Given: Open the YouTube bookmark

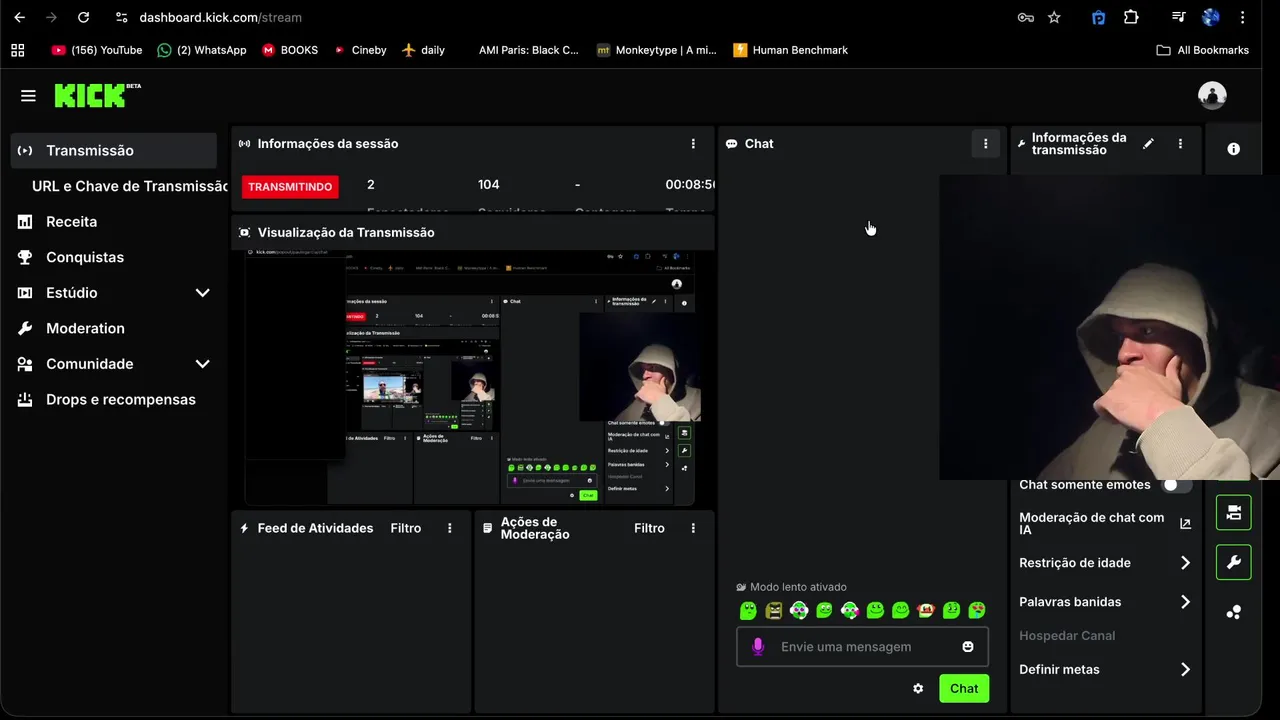Looking at the screenshot, I should point(97,50).
